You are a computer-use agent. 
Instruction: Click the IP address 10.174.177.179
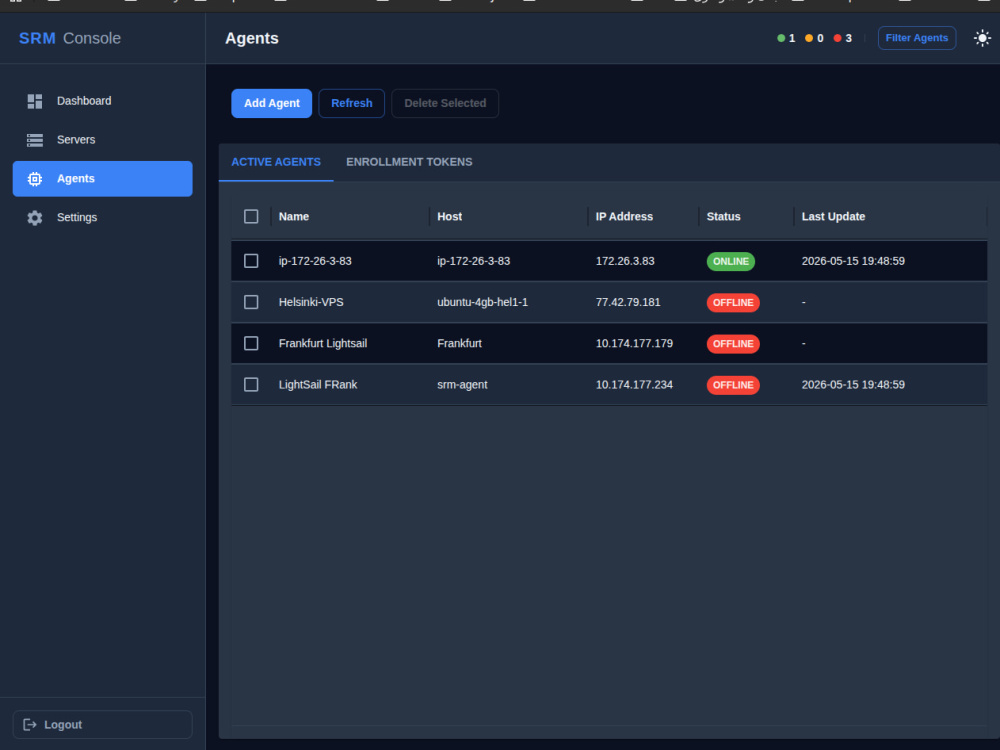click(635, 343)
